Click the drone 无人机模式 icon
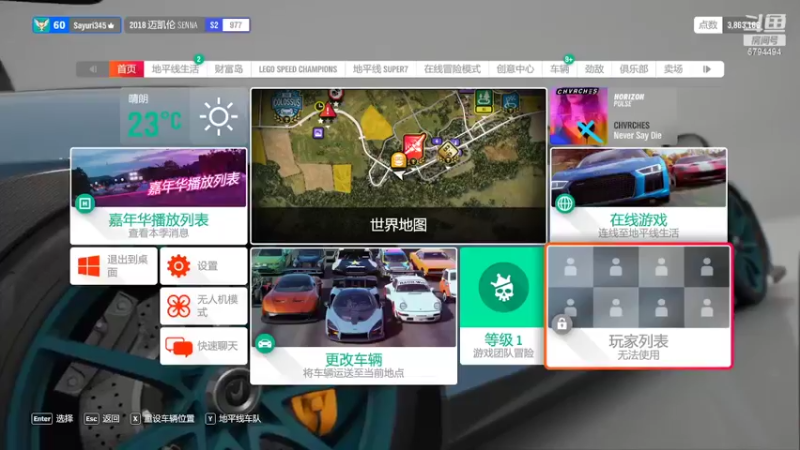 pyautogui.click(x=179, y=306)
